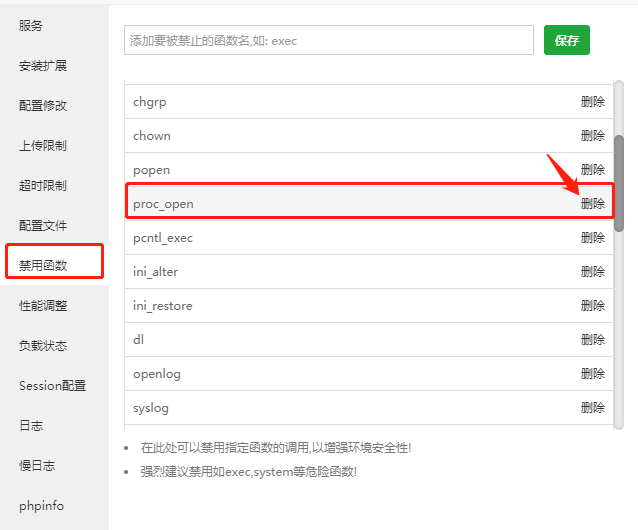Open the 服务 service tab
Screen dimensions: 638x530
[31, 25]
